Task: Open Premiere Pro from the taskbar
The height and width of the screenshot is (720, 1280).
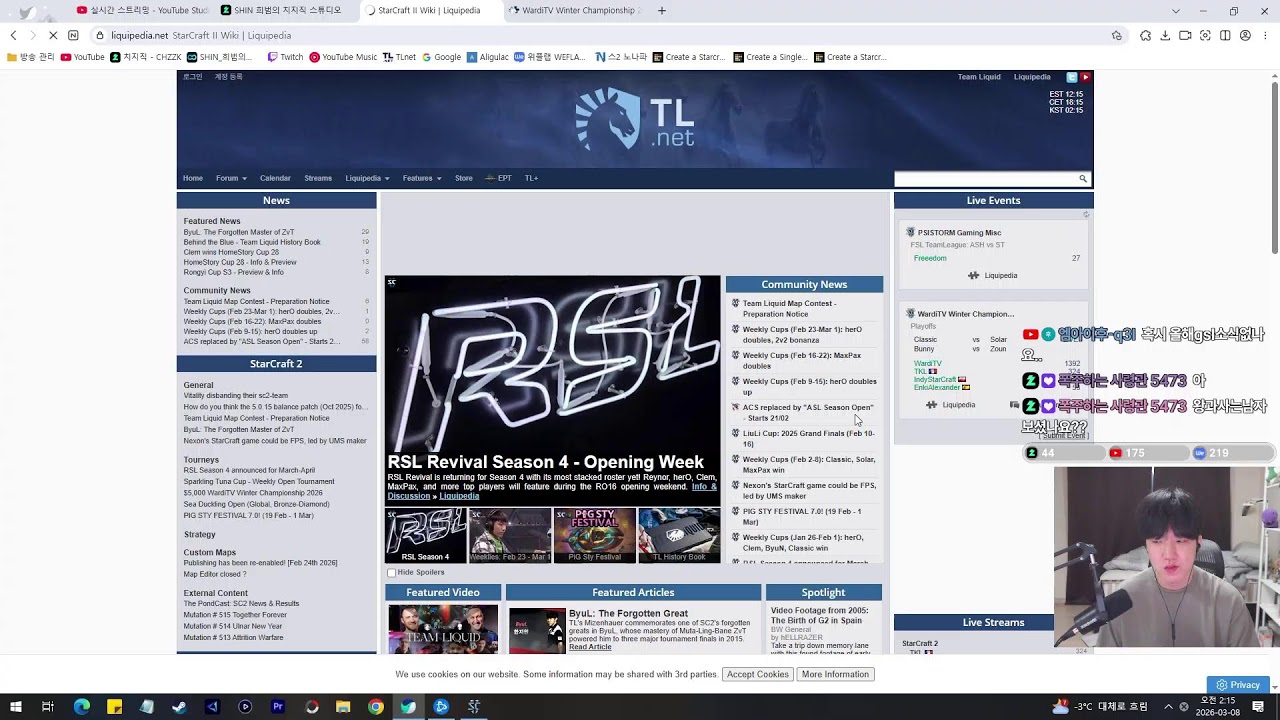Action: [278, 707]
